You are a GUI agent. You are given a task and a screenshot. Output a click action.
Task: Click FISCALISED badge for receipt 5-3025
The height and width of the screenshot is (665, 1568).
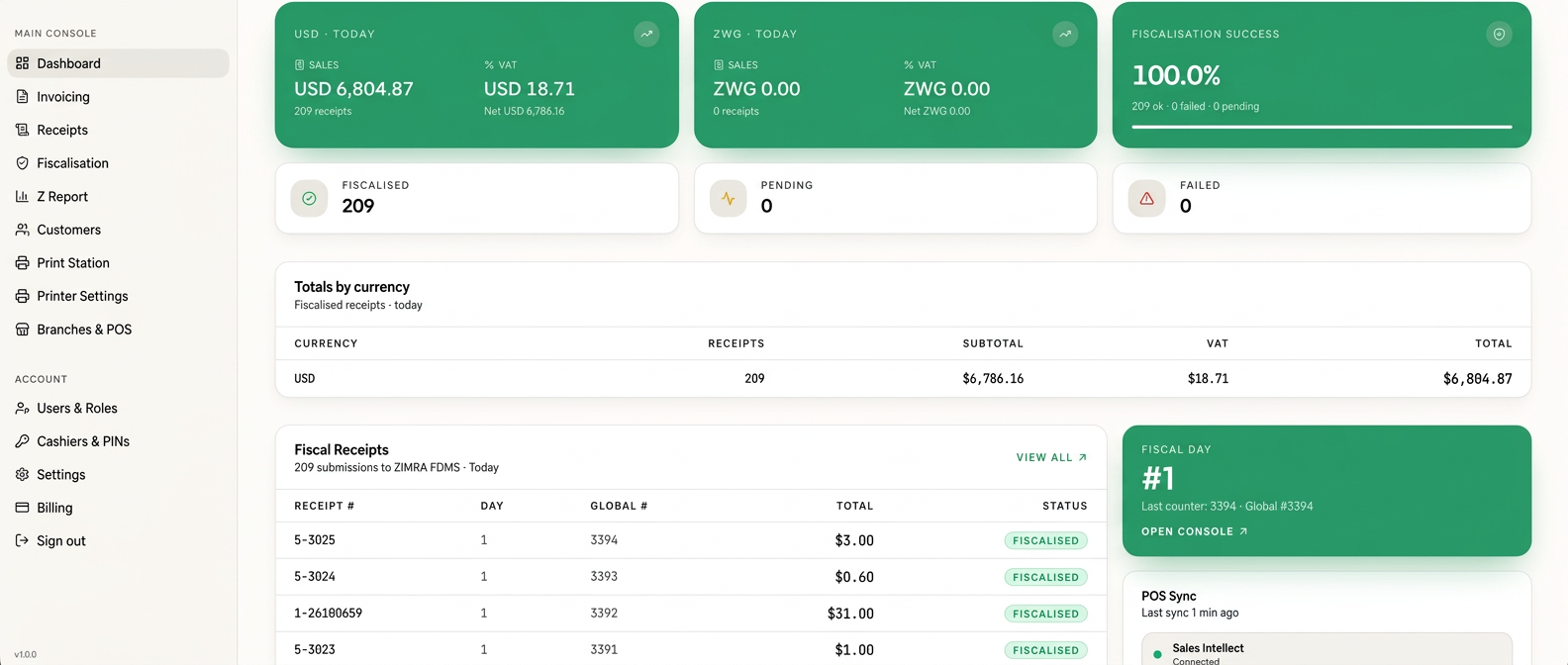click(x=1045, y=540)
